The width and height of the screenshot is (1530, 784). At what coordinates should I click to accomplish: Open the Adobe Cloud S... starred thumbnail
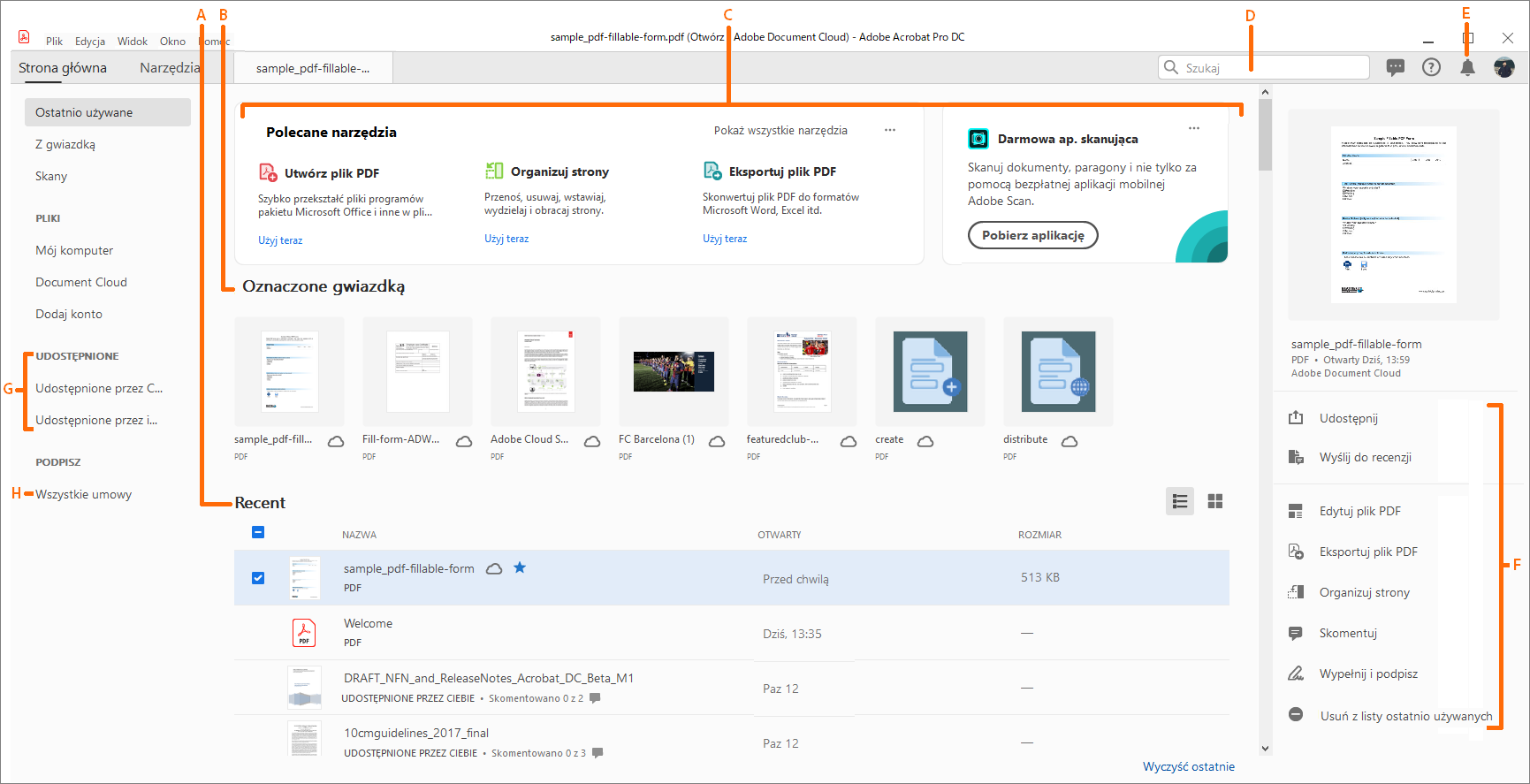click(546, 371)
